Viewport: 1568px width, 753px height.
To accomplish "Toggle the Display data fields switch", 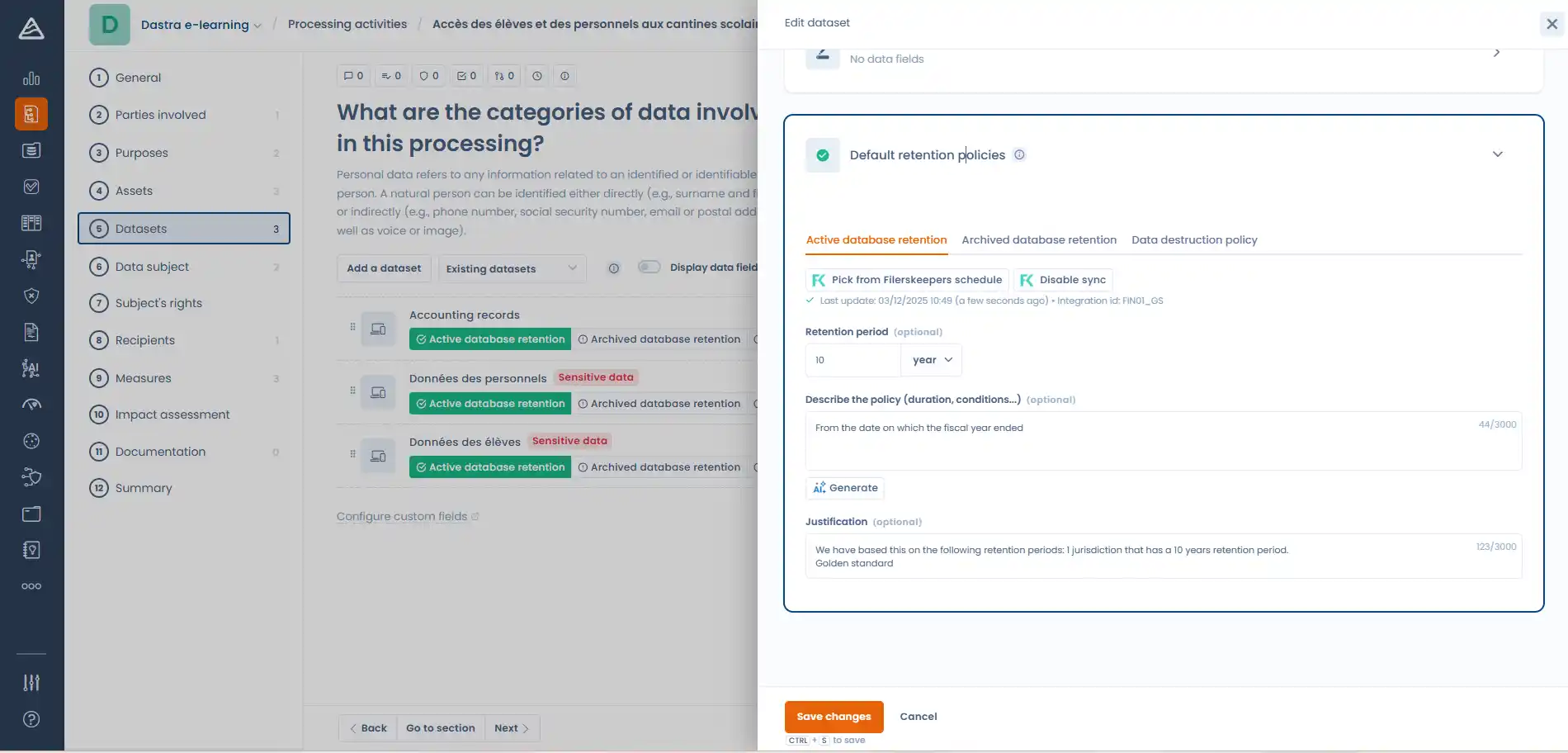I will pos(649,267).
